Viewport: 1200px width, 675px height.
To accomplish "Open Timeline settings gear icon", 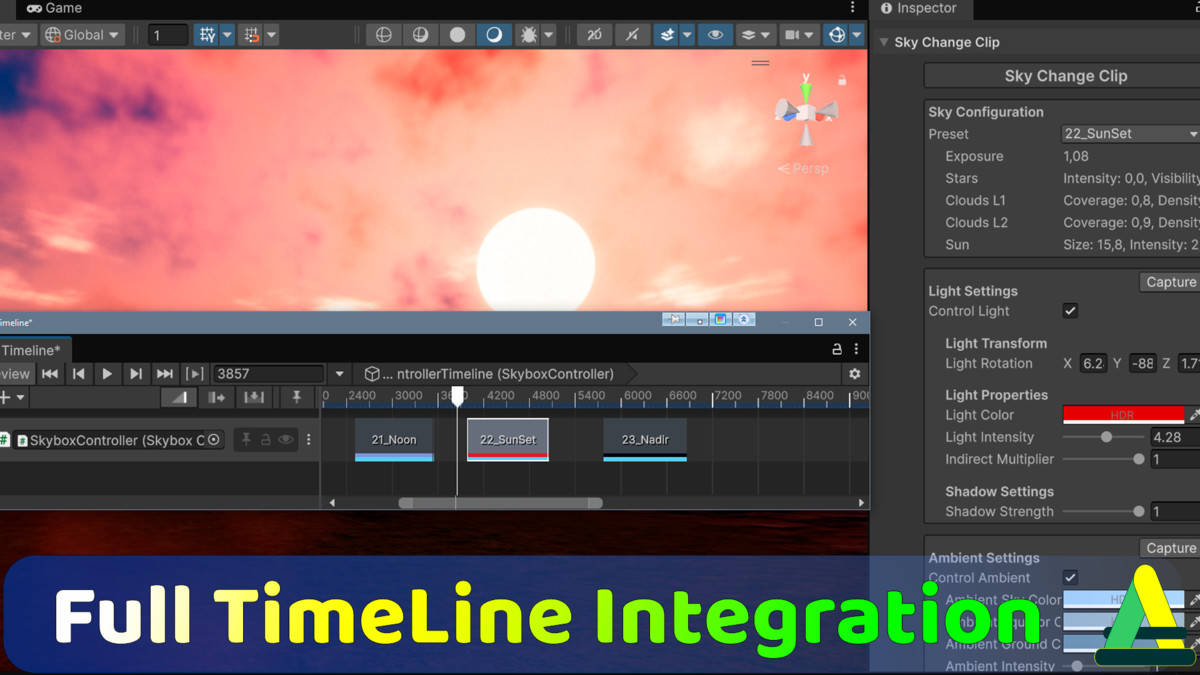I will pyautogui.click(x=854, y=374).
